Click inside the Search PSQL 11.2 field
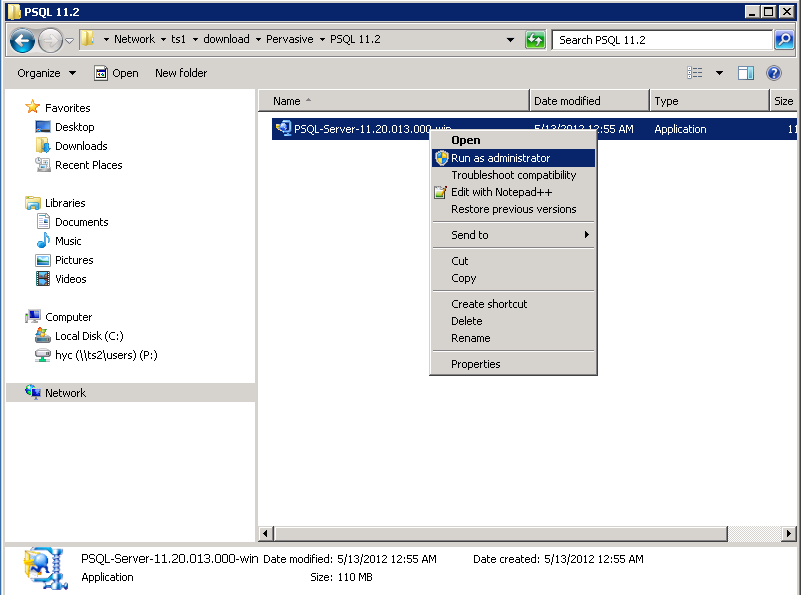Screen dimensions: 801x595 click(x=660, y=40)
